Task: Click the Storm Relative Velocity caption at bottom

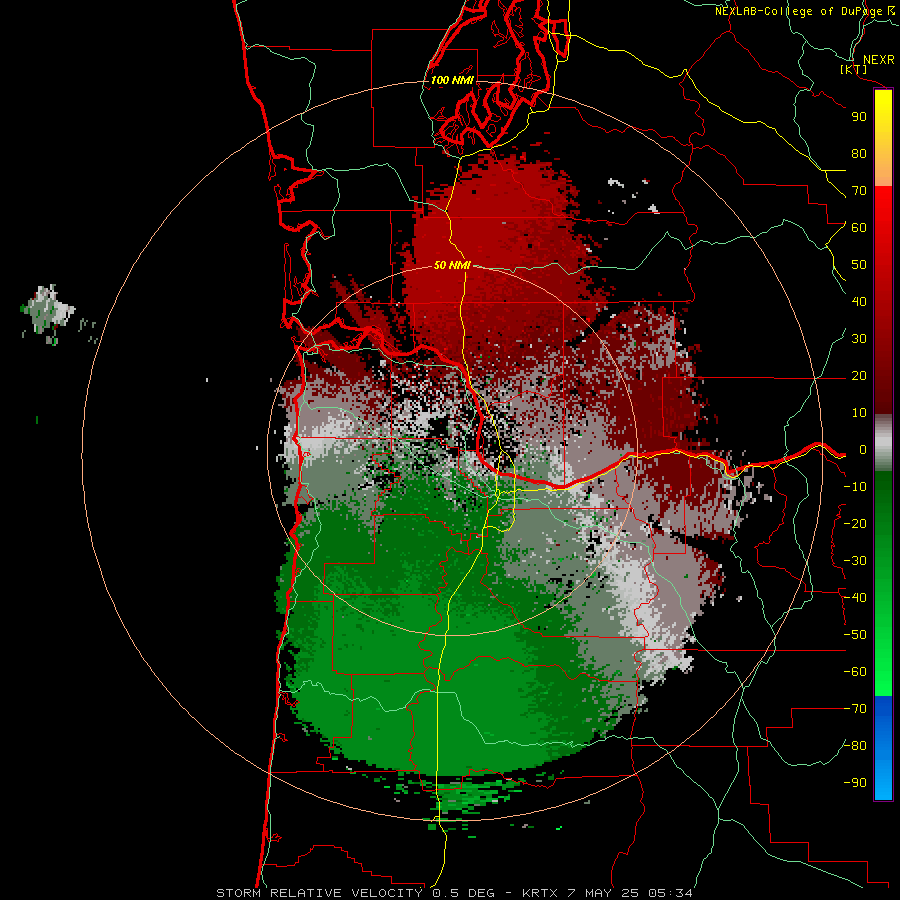Action: [x=454, y=893]
